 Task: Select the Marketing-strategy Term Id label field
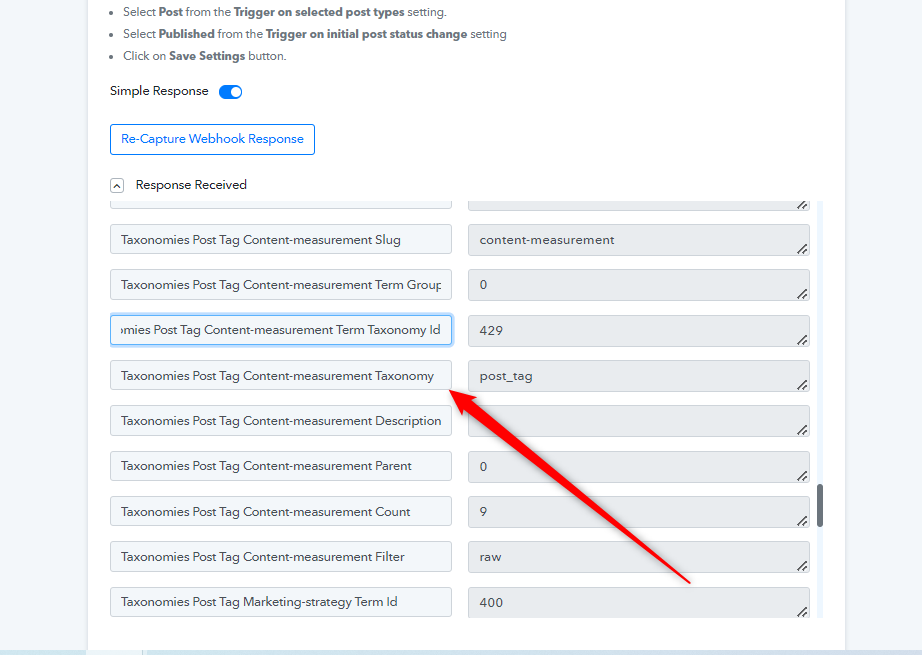(x=280, y=602)
